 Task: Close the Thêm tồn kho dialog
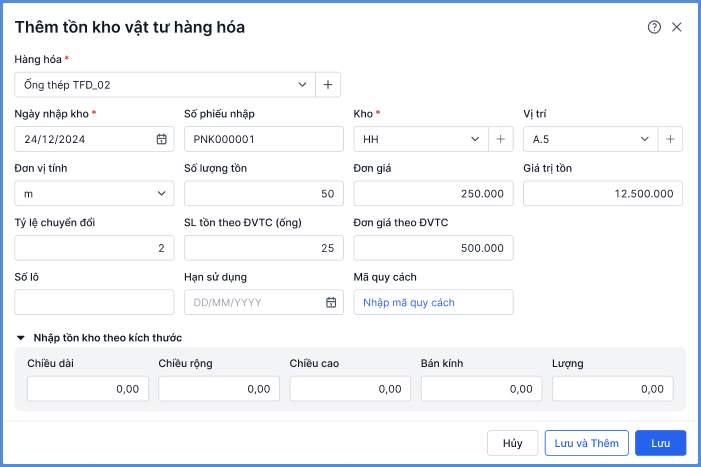coord(677,27)
